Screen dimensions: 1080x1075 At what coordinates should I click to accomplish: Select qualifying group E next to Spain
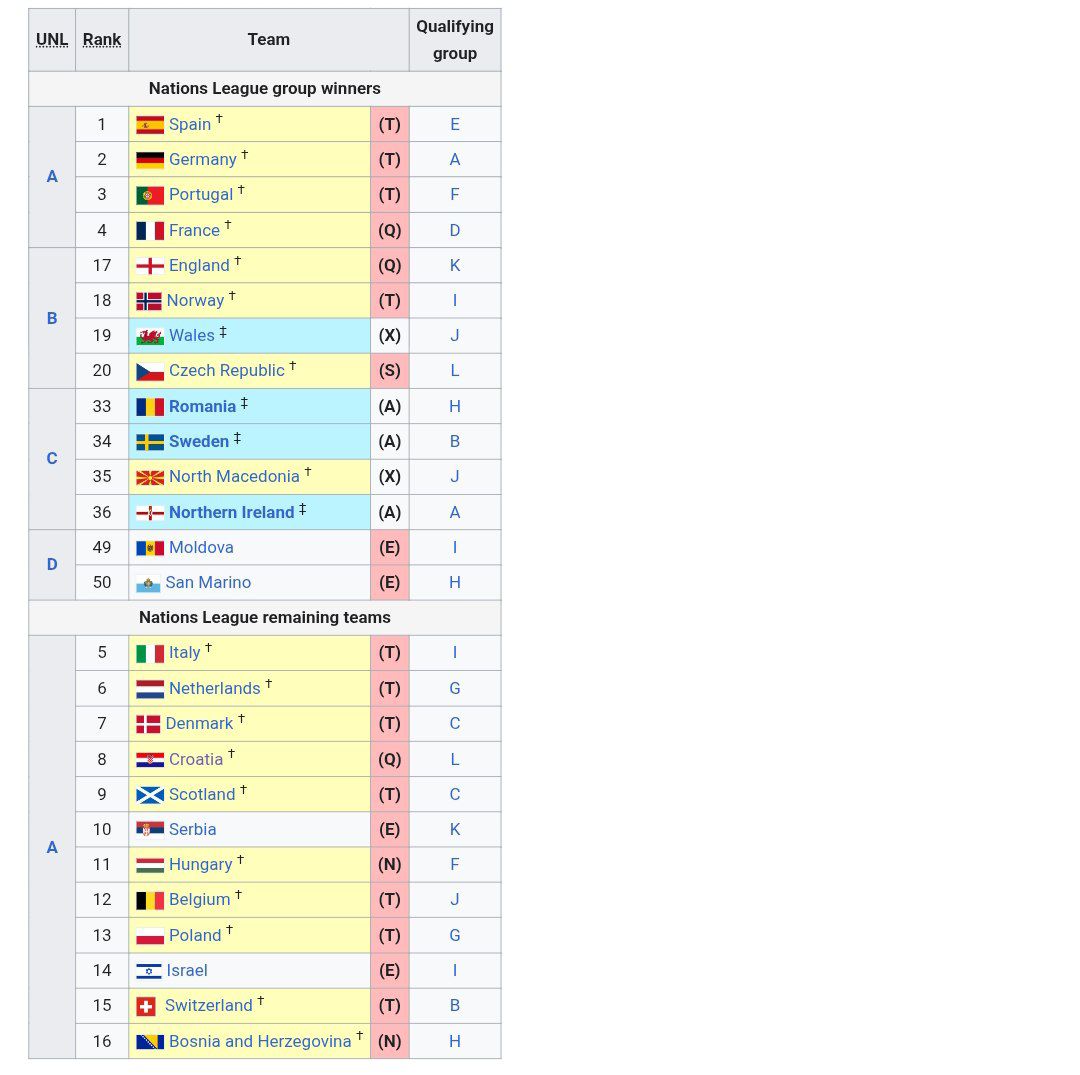[x=455, y=124]
